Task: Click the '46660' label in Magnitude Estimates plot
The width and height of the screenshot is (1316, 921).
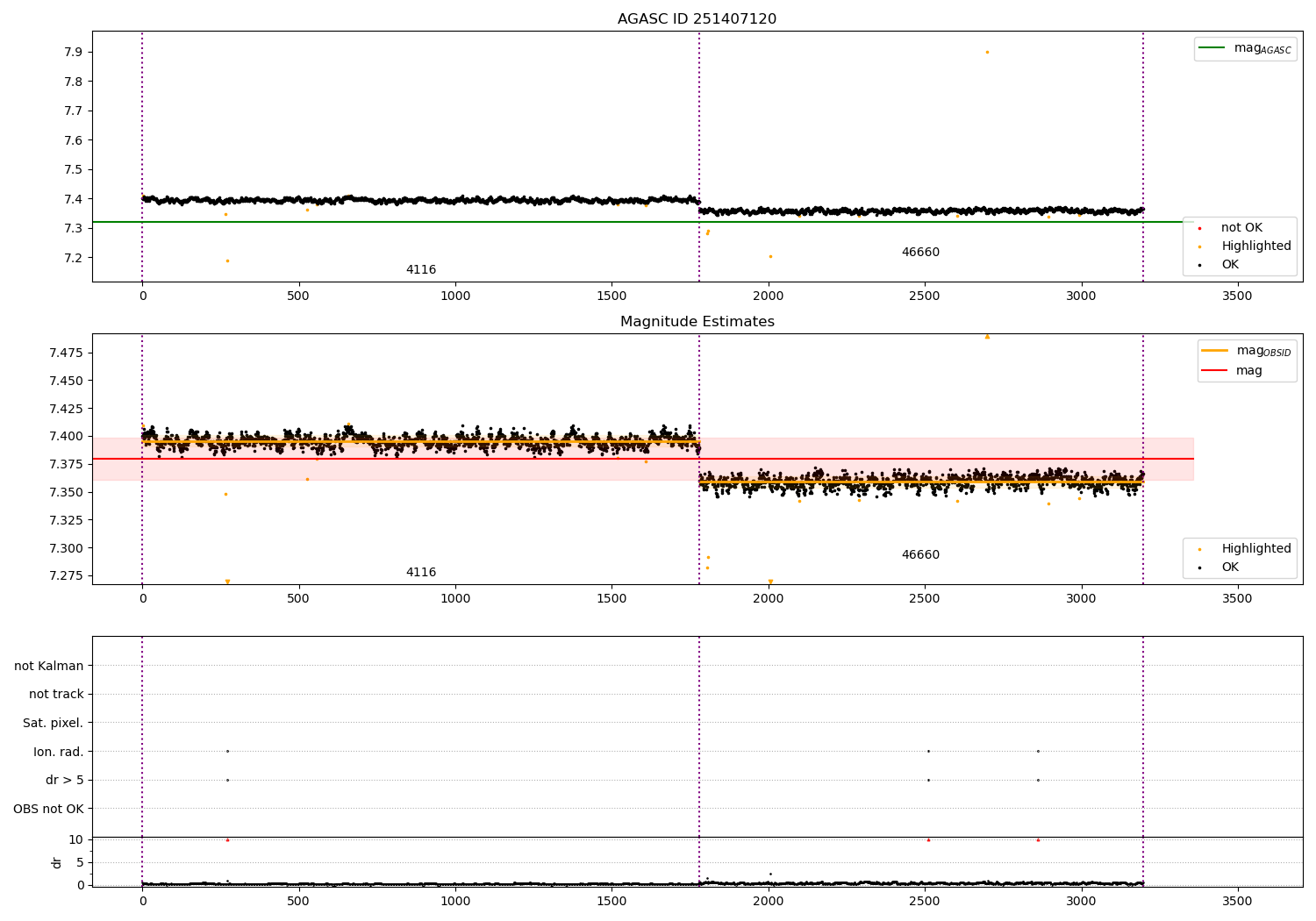Action: pyautogui.click(x=920, y=555)
